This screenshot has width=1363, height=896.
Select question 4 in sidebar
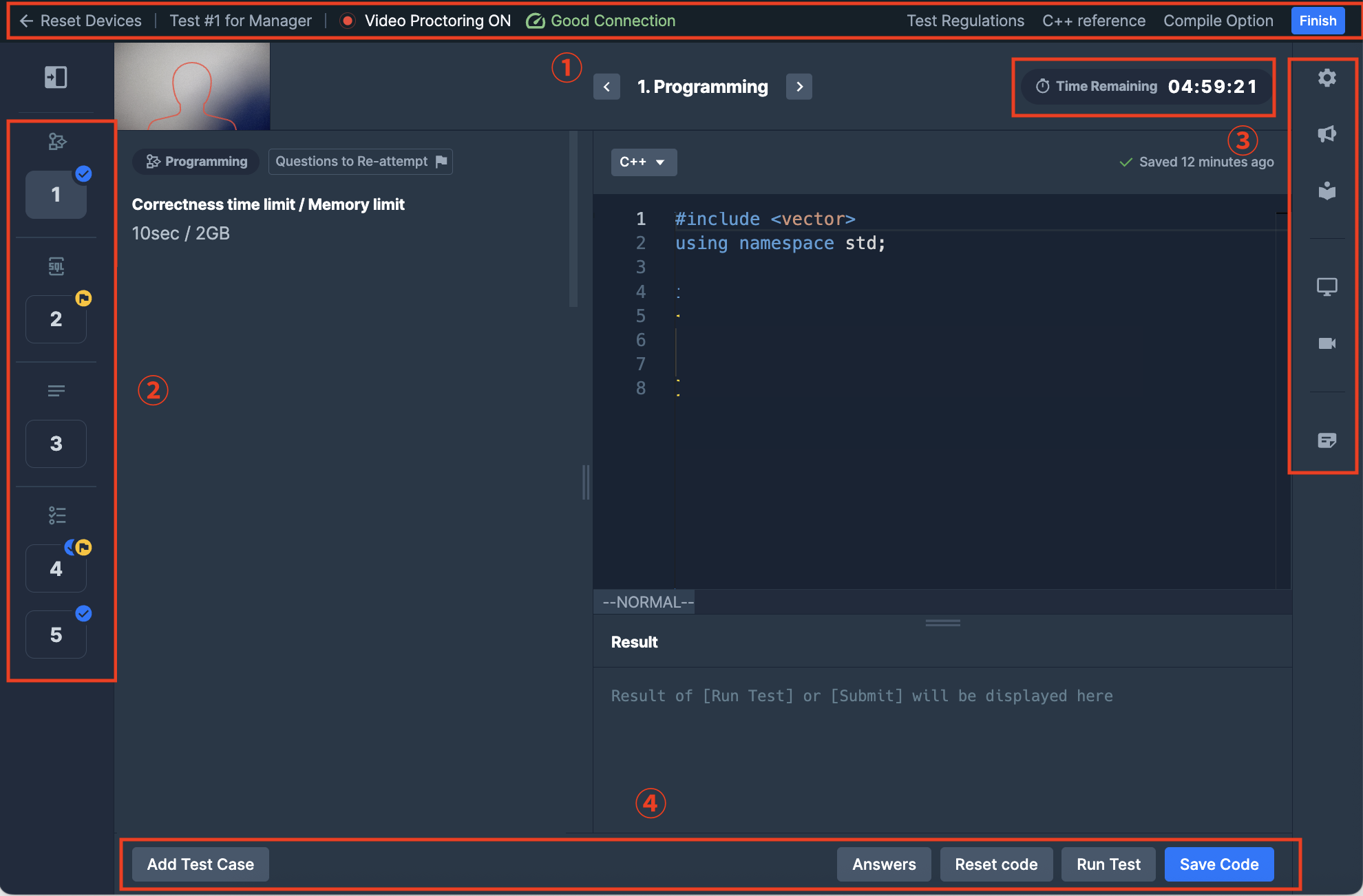click(56, 568)
